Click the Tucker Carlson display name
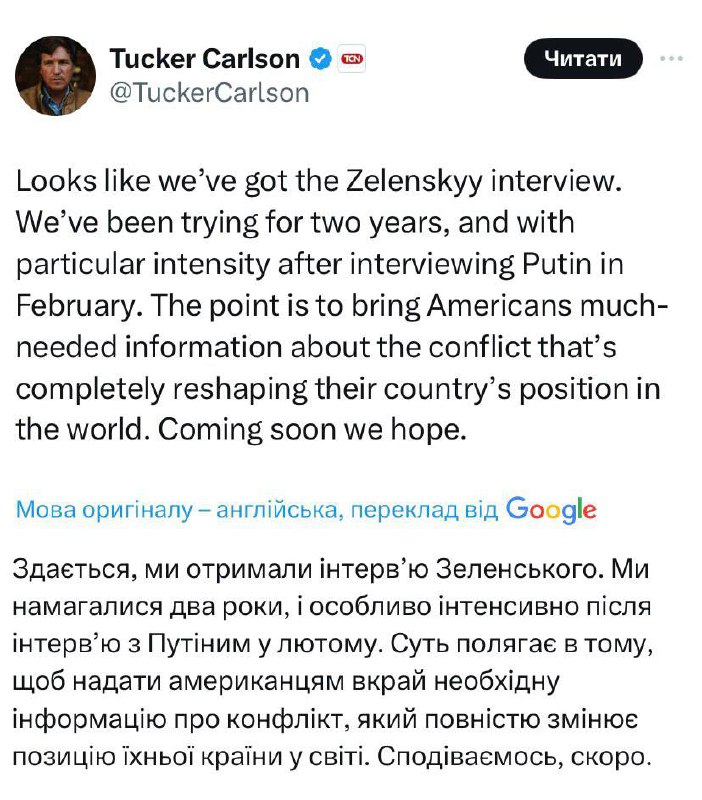The width and height of the screenshot is (702, 800). click(203, 59)
